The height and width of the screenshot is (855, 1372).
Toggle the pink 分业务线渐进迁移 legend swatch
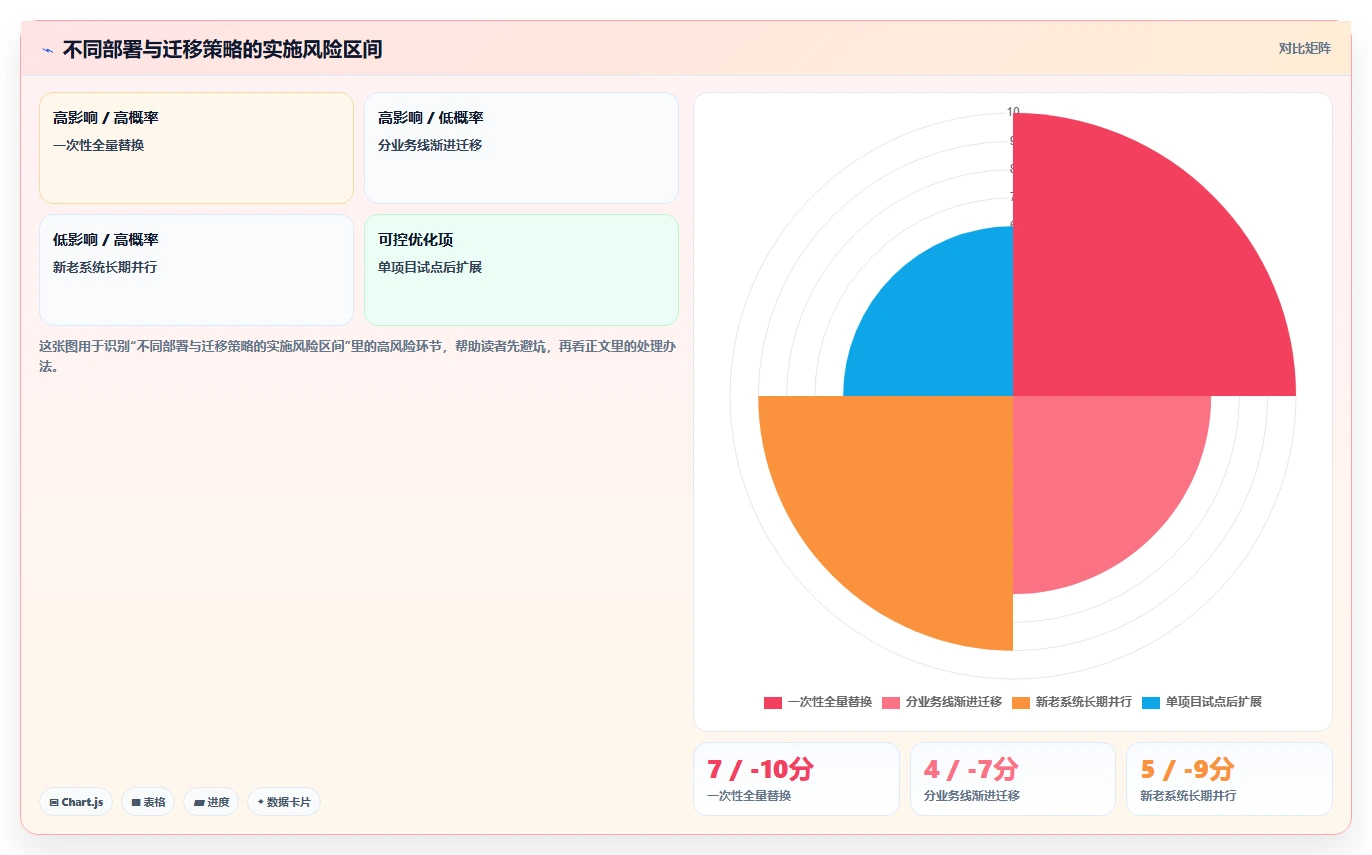click(x=891, y=702)
